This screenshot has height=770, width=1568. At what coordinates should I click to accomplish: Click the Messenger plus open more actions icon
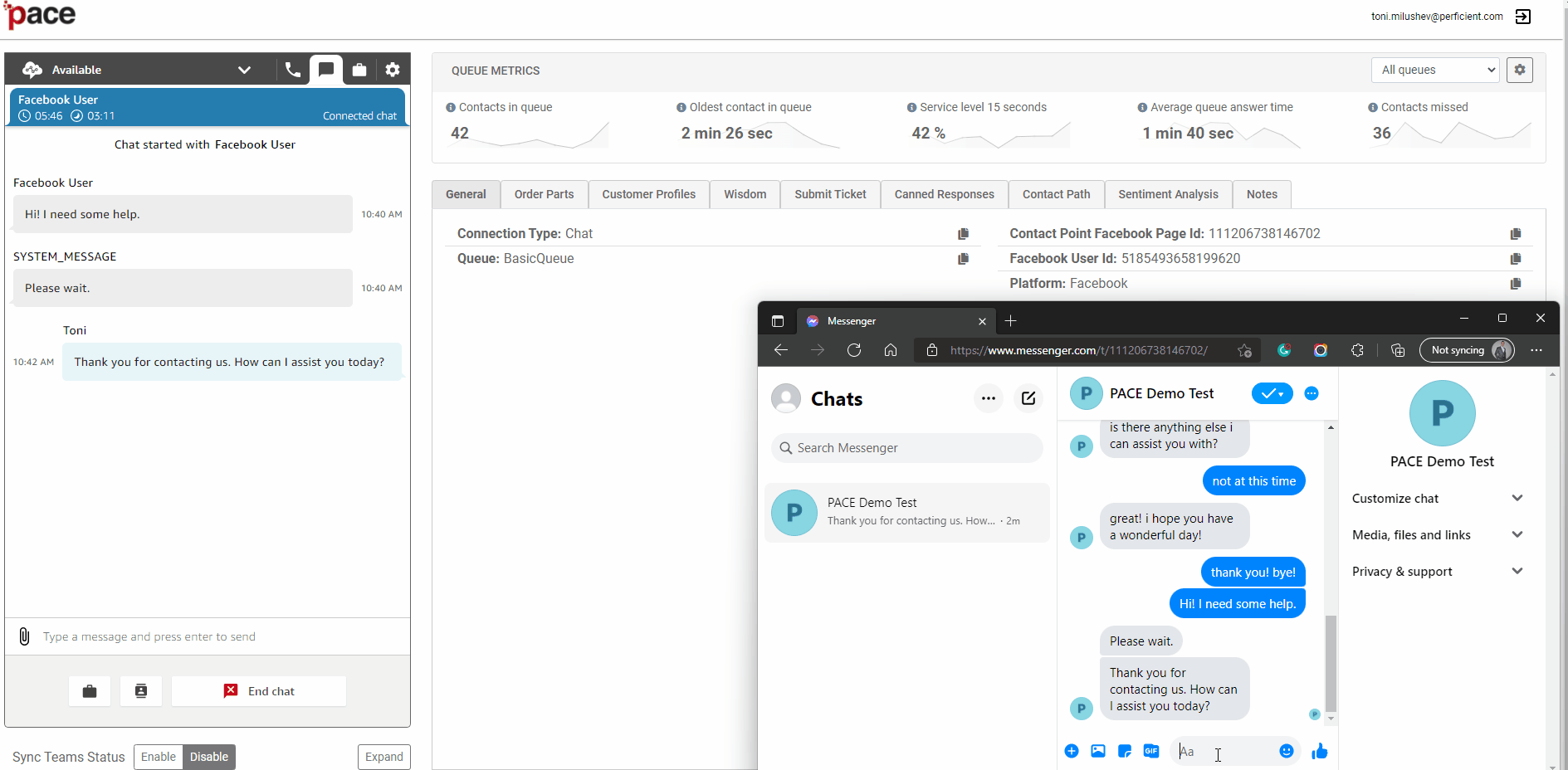point(1072,751)
